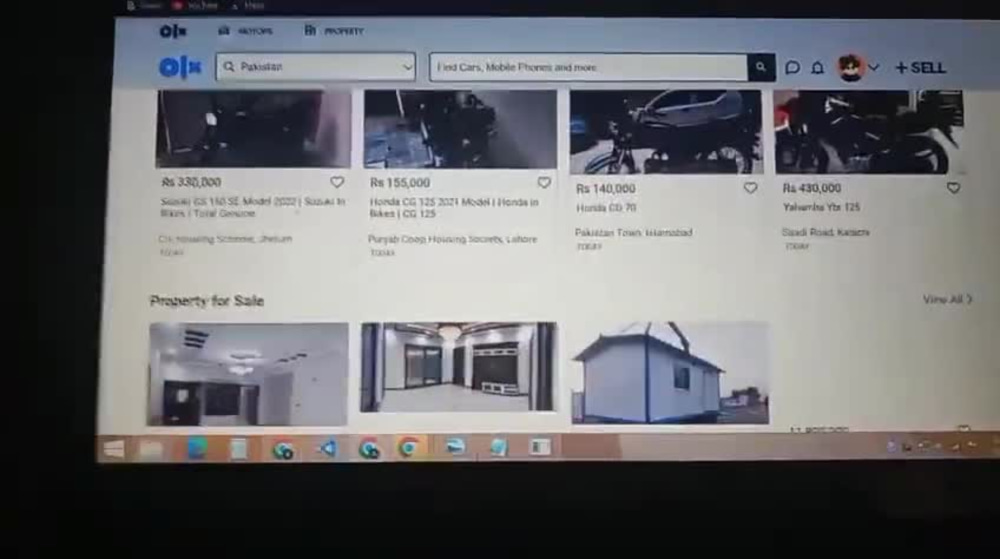The width and height of the screenshot is (1000, 559).
Task: Click the small OLX logo in top strip
Action: click(172, 31)
